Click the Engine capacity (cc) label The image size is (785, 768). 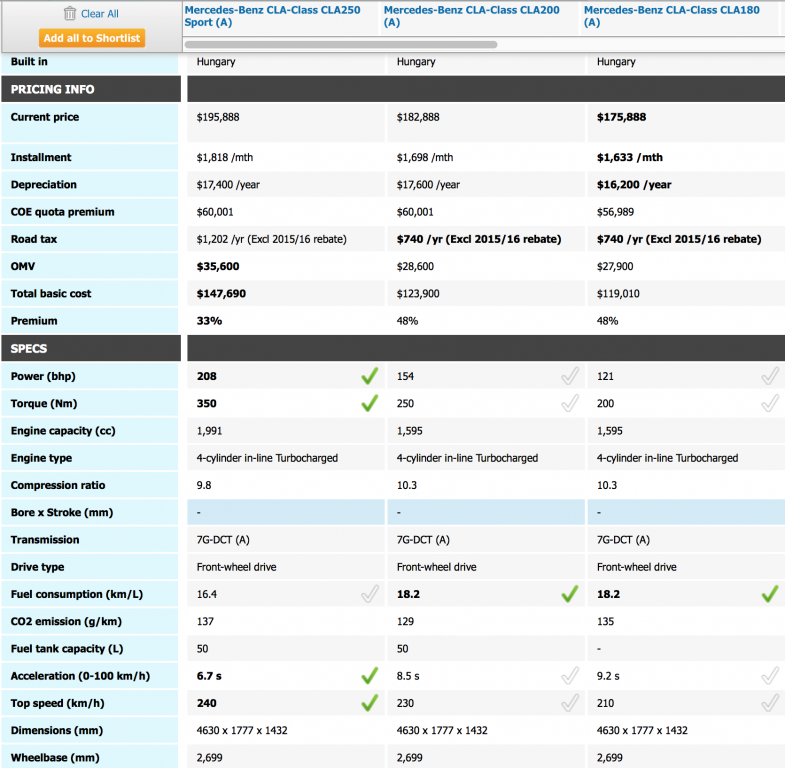[x=63, y=431]
